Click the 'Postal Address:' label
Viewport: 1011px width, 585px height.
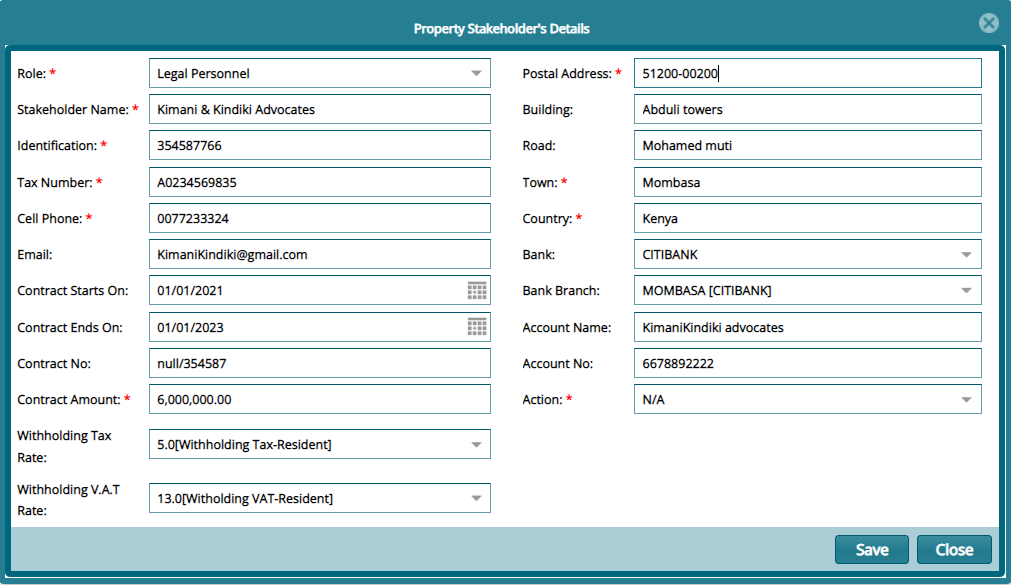pos(567,74)
